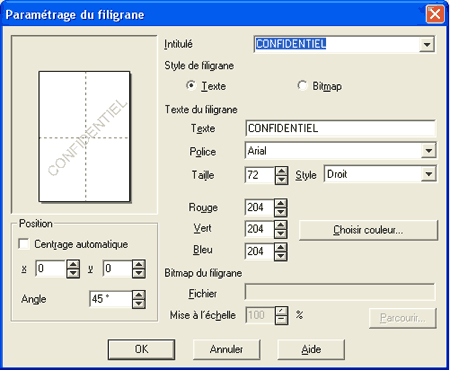The width and height of the screenshot is (450, 370).
Task: Increase the x position with up arrow
Action: pos(73,264)
